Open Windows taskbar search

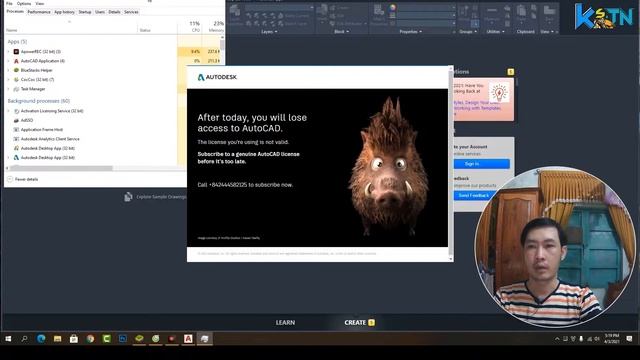click(x=24, y=339)
